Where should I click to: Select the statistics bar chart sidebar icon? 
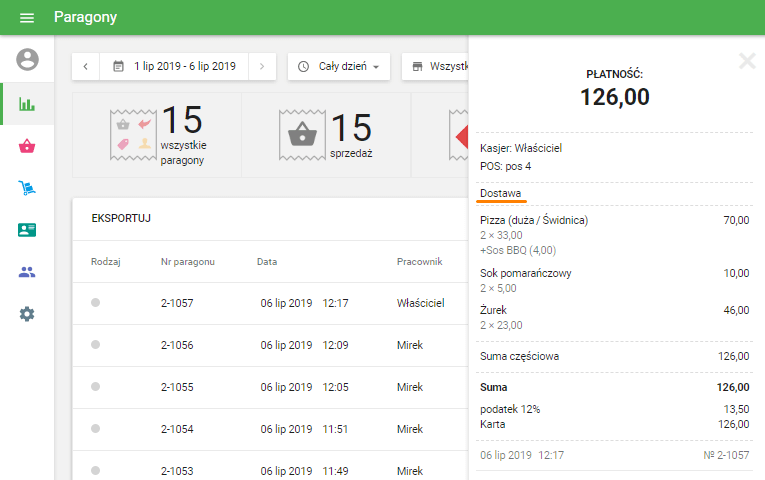coord(27,103)
